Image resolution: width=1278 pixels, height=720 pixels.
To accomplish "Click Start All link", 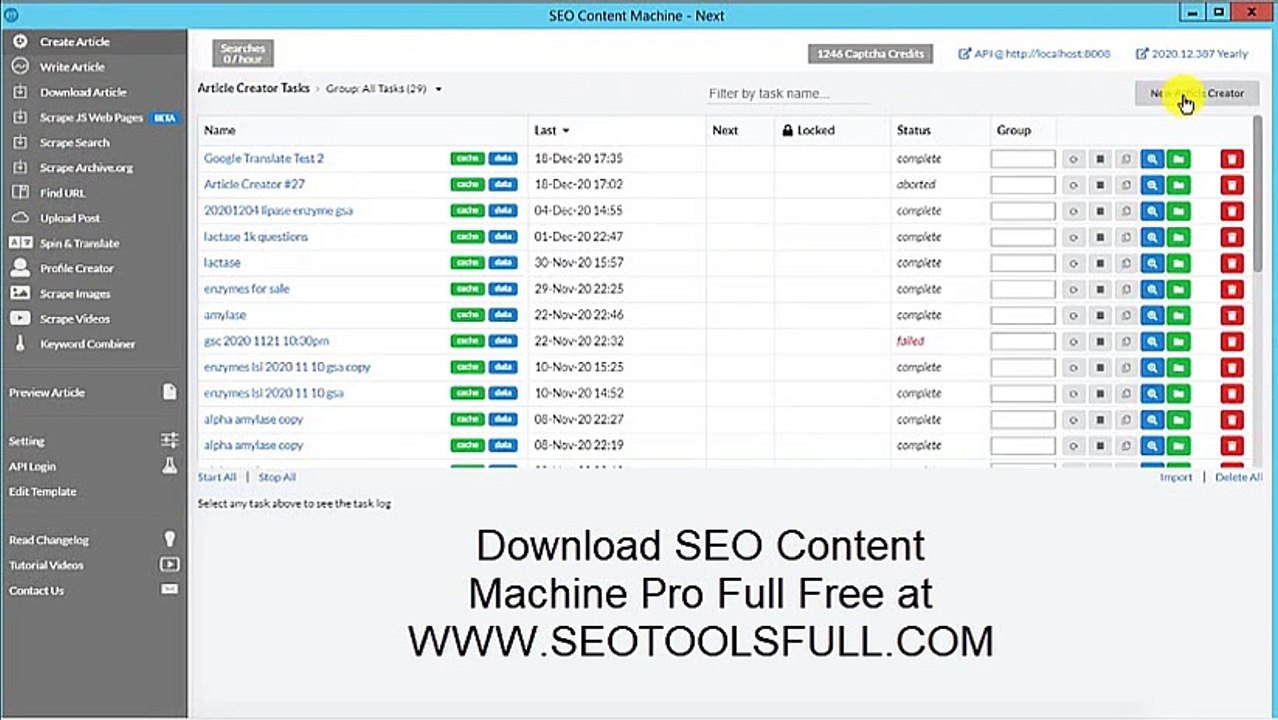I will point(217,477).
